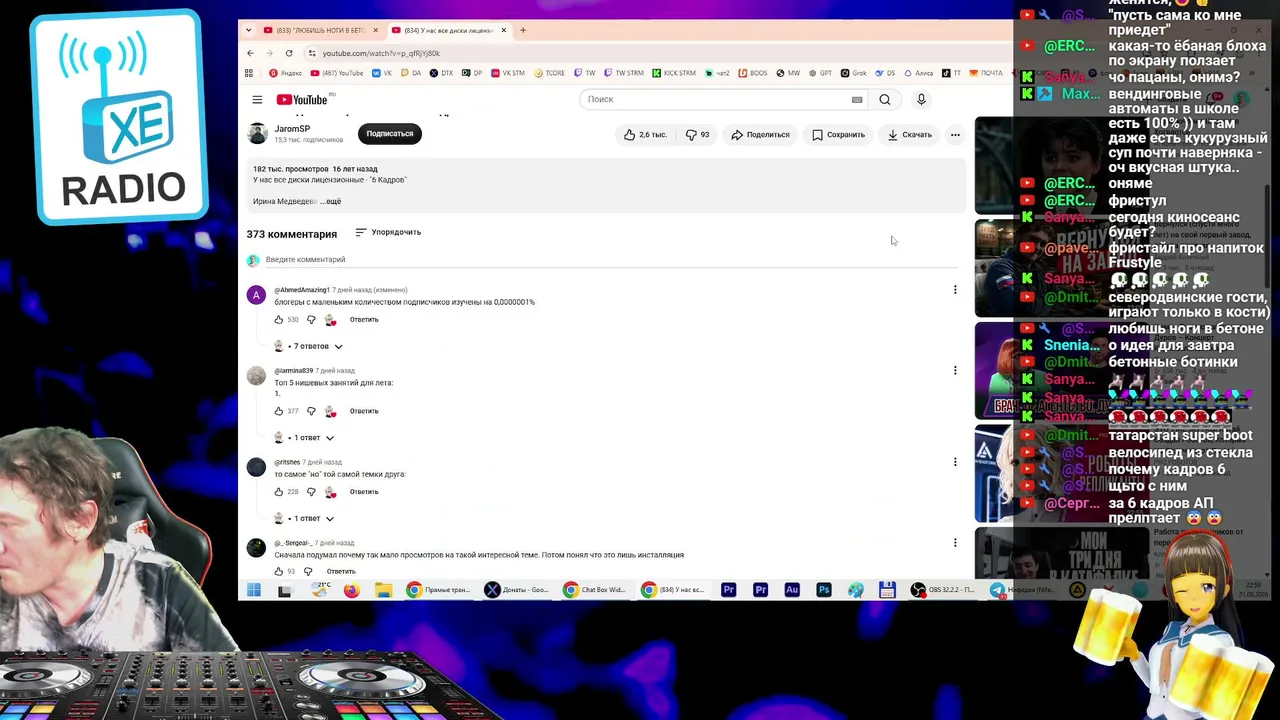Open the tab search dropdown arrow
This screenshot has height=720, width=1280.
coord(249,30)
